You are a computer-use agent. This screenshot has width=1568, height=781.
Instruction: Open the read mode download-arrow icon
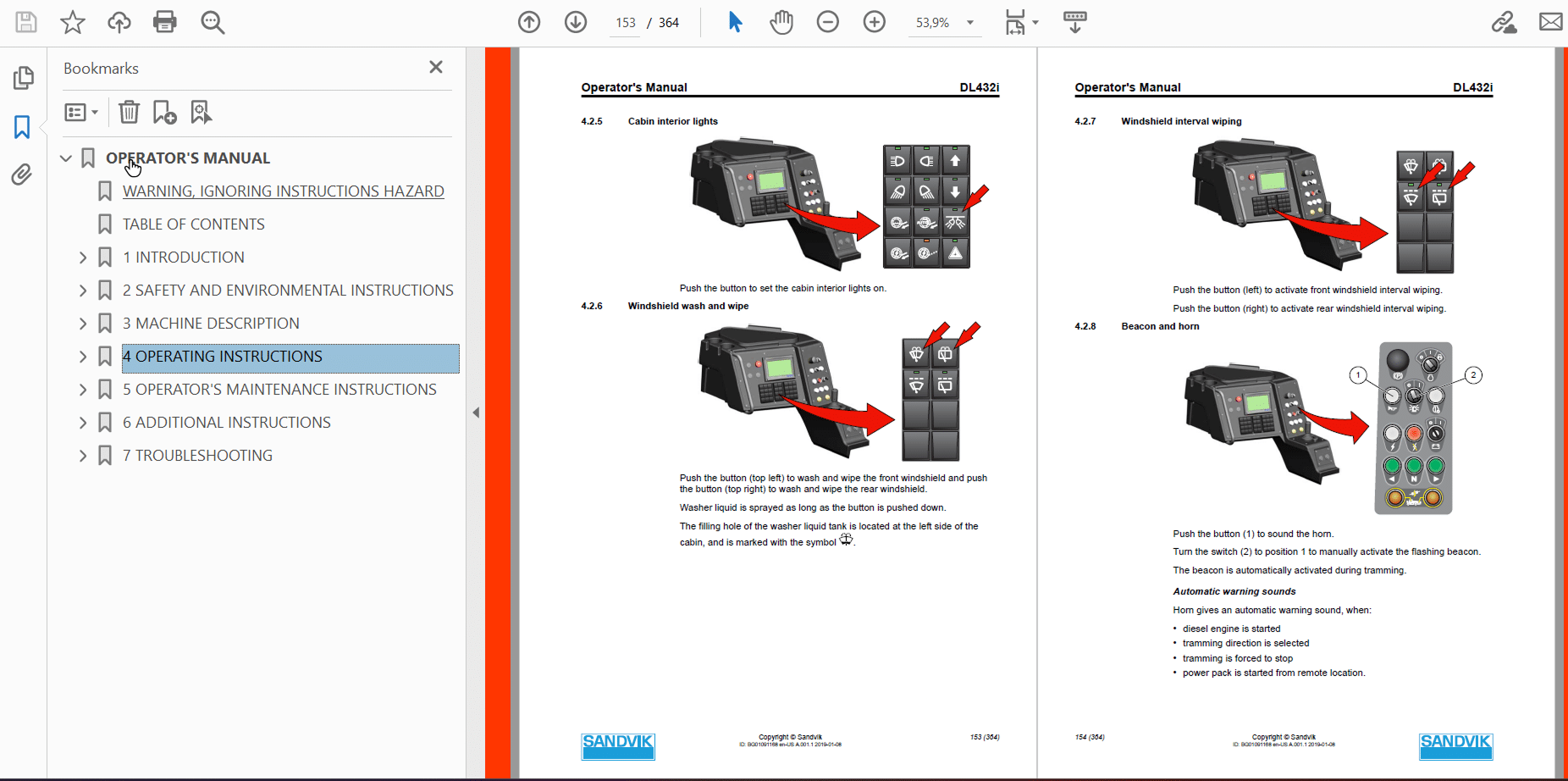[x=1075, y=22]
